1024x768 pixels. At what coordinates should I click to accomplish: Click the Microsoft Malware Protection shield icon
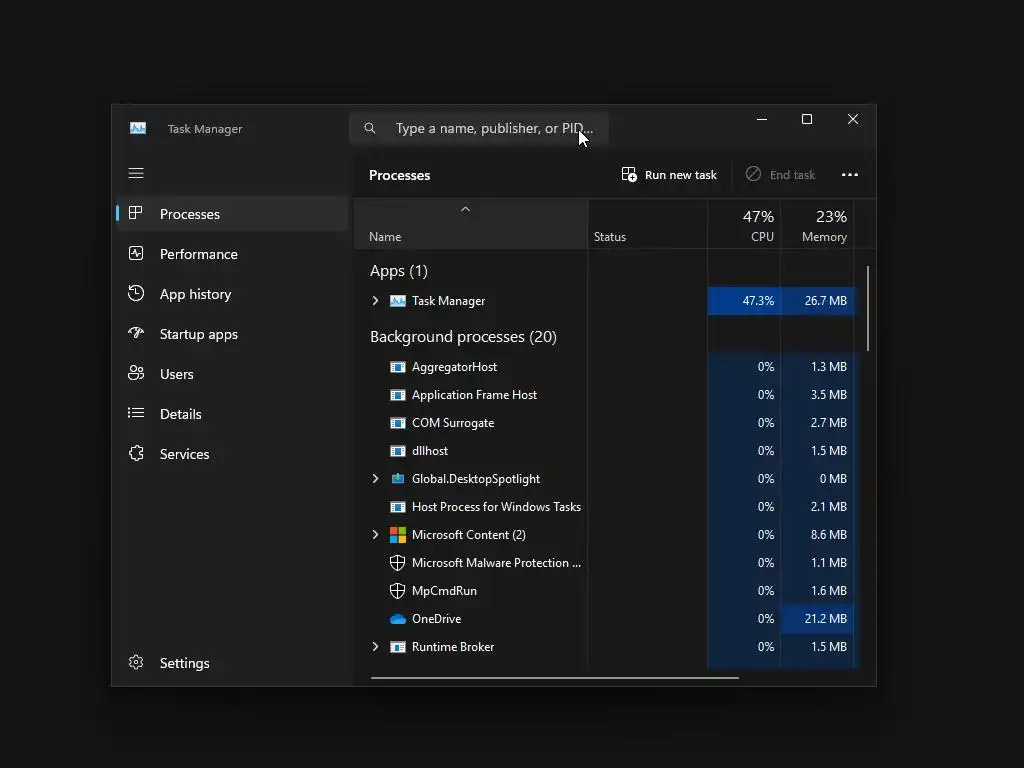point(397,563)
